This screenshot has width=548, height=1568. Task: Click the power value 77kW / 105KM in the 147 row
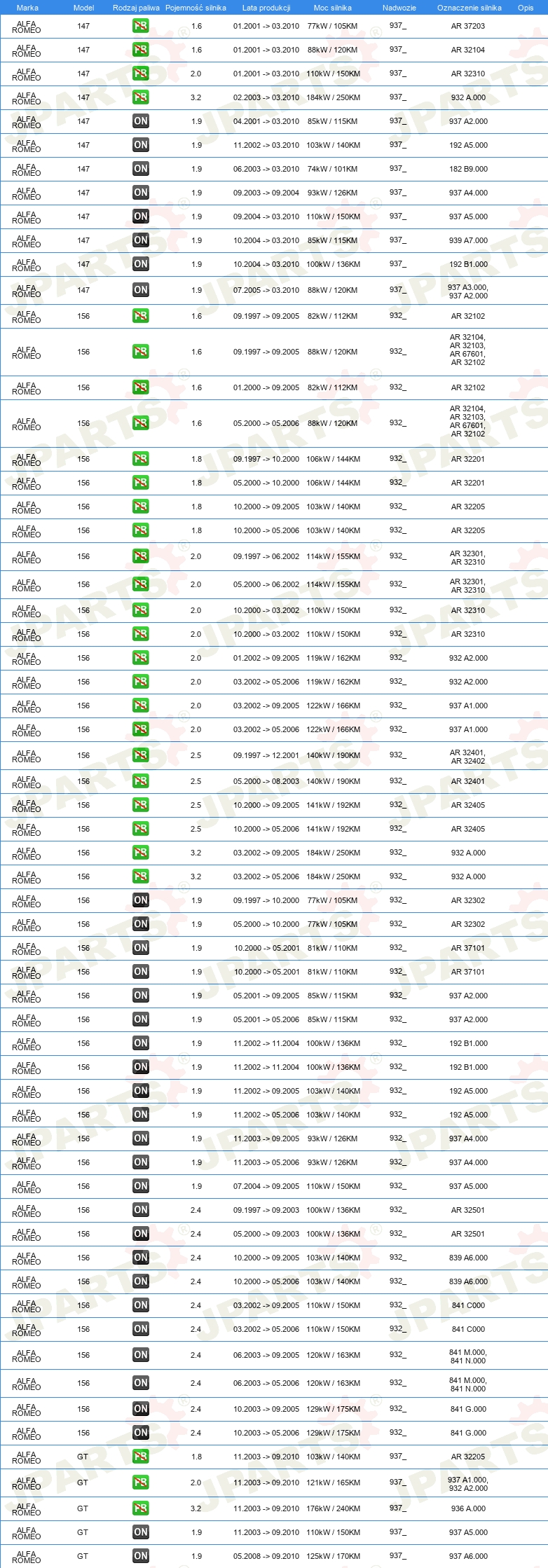pos(332,26)
